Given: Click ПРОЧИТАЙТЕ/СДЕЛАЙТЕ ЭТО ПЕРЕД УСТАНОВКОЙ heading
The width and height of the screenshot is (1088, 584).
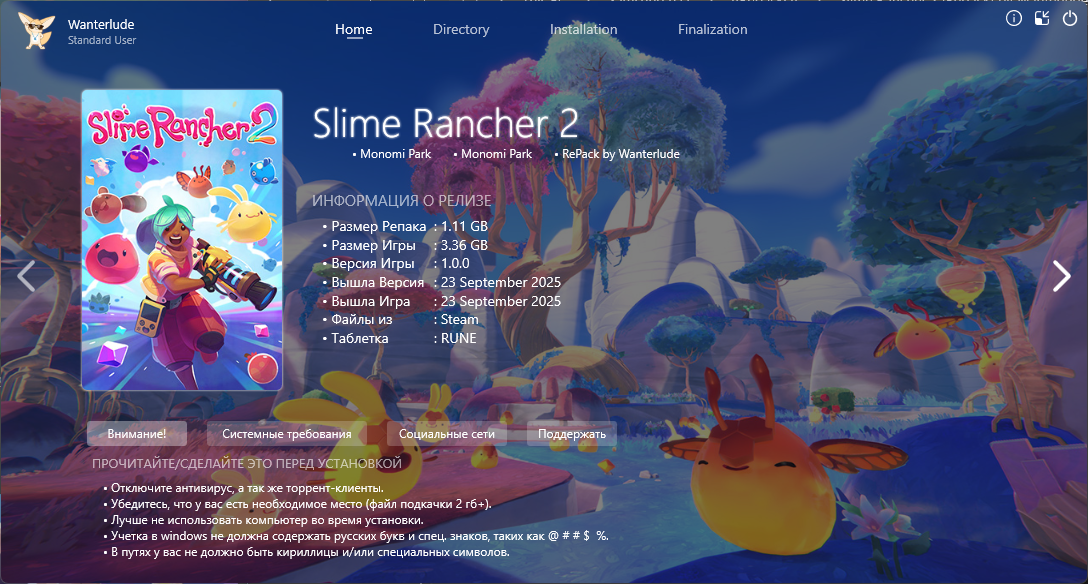Looking at the screenshot, I should tap(247, 463).
